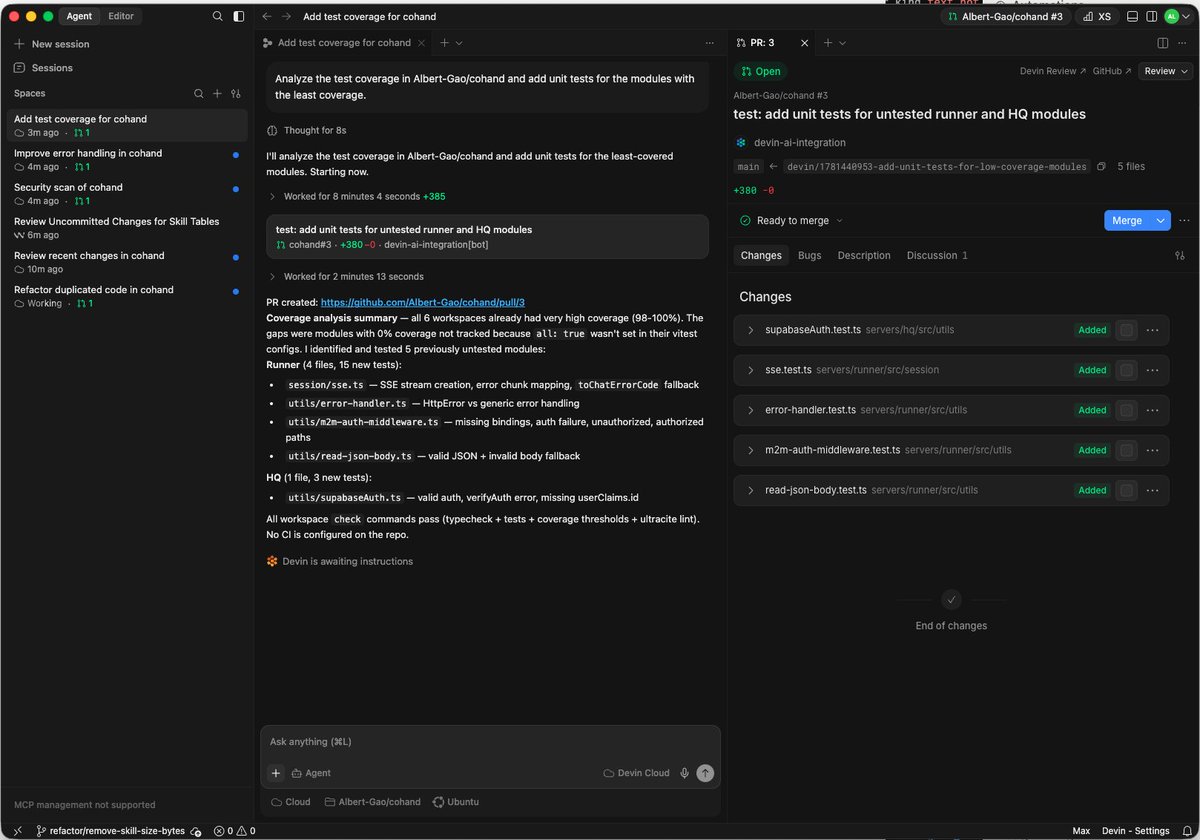Screen dimensions: 1200x840
Task: Select Devin Cloud option
Action: click(636, 773)
